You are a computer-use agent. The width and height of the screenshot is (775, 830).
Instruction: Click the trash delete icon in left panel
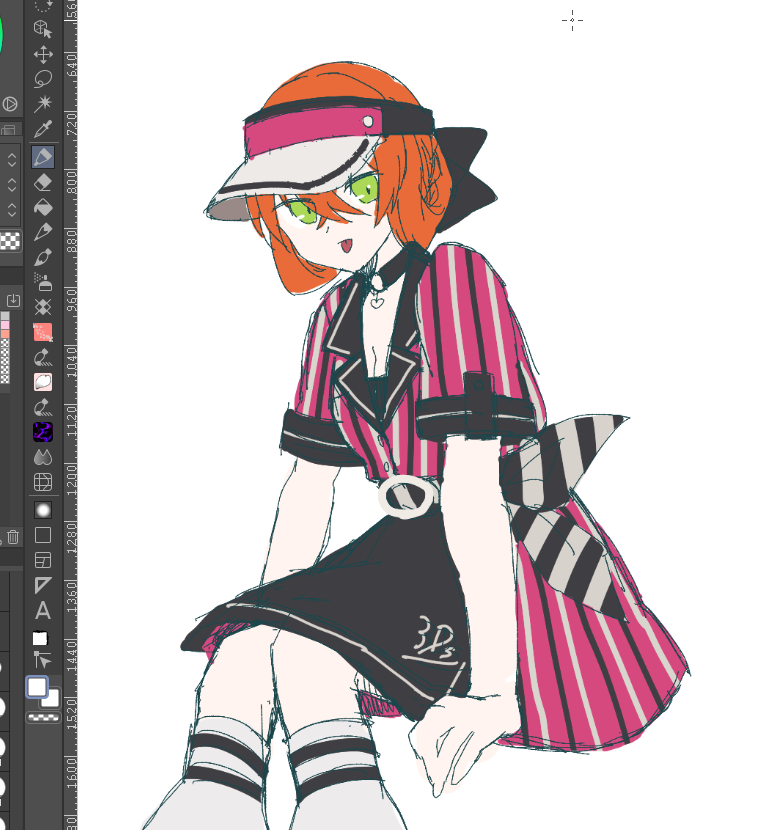coord(13,537)
